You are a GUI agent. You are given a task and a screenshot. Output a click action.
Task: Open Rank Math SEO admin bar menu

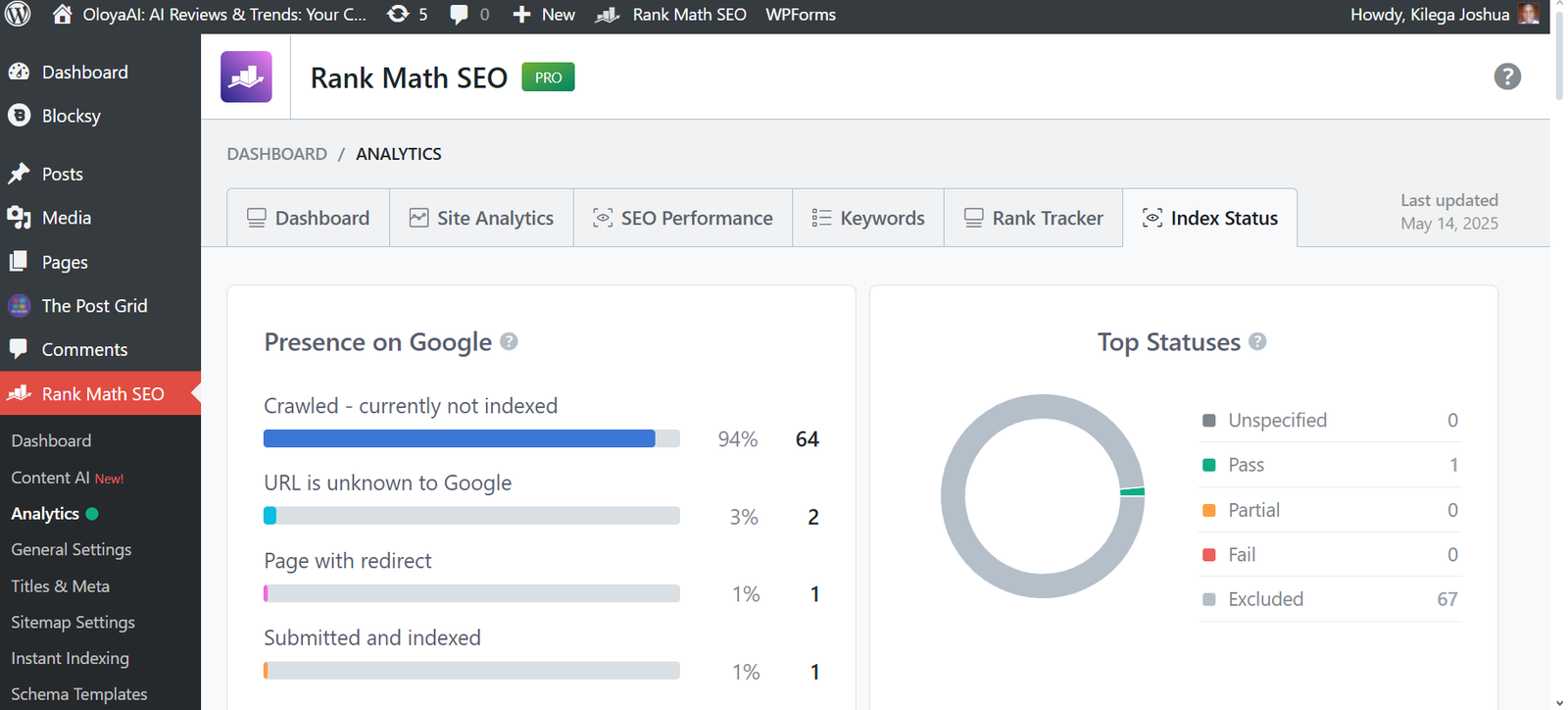670,15
